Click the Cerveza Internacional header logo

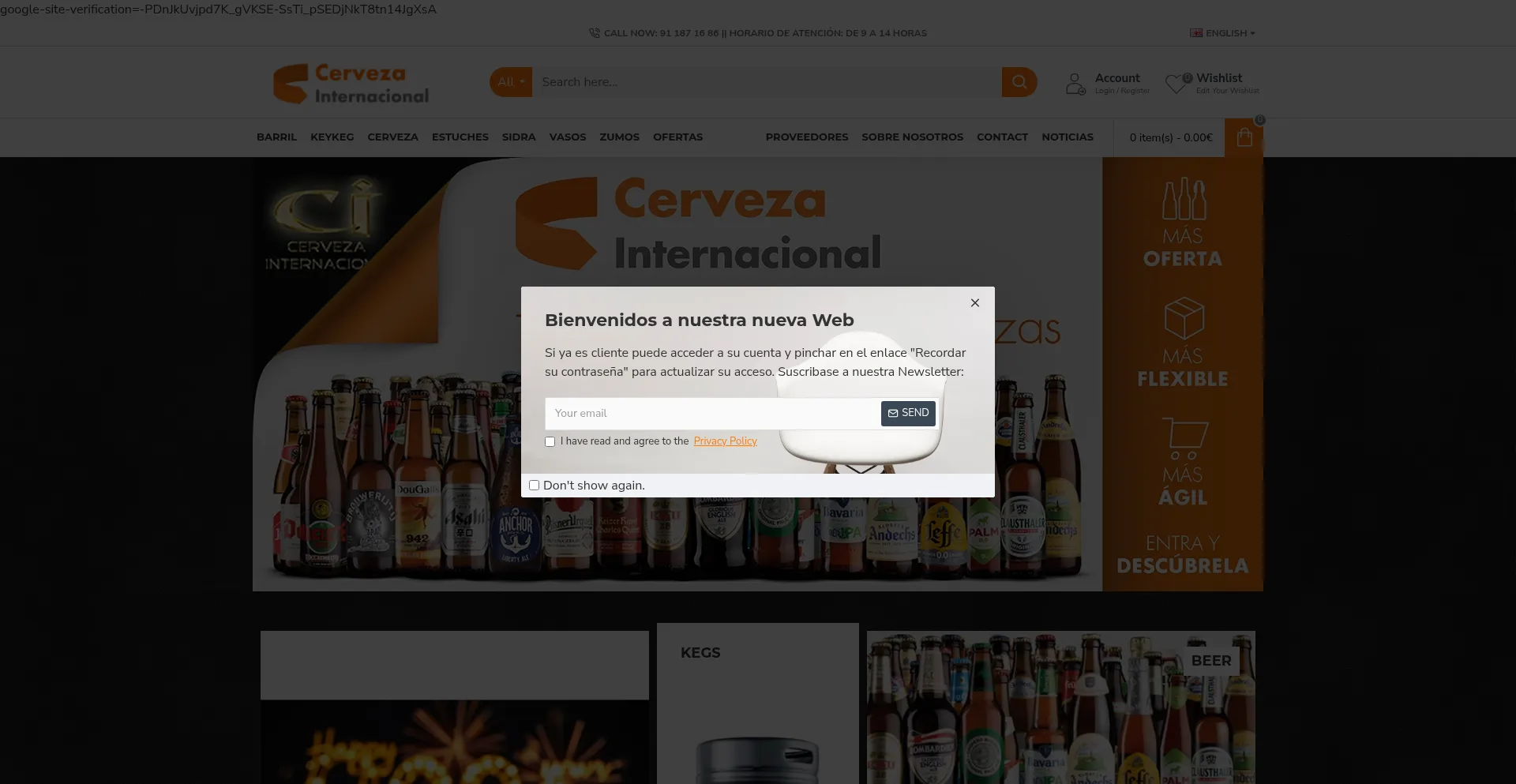pyautogui.click(x=351, y=84)
